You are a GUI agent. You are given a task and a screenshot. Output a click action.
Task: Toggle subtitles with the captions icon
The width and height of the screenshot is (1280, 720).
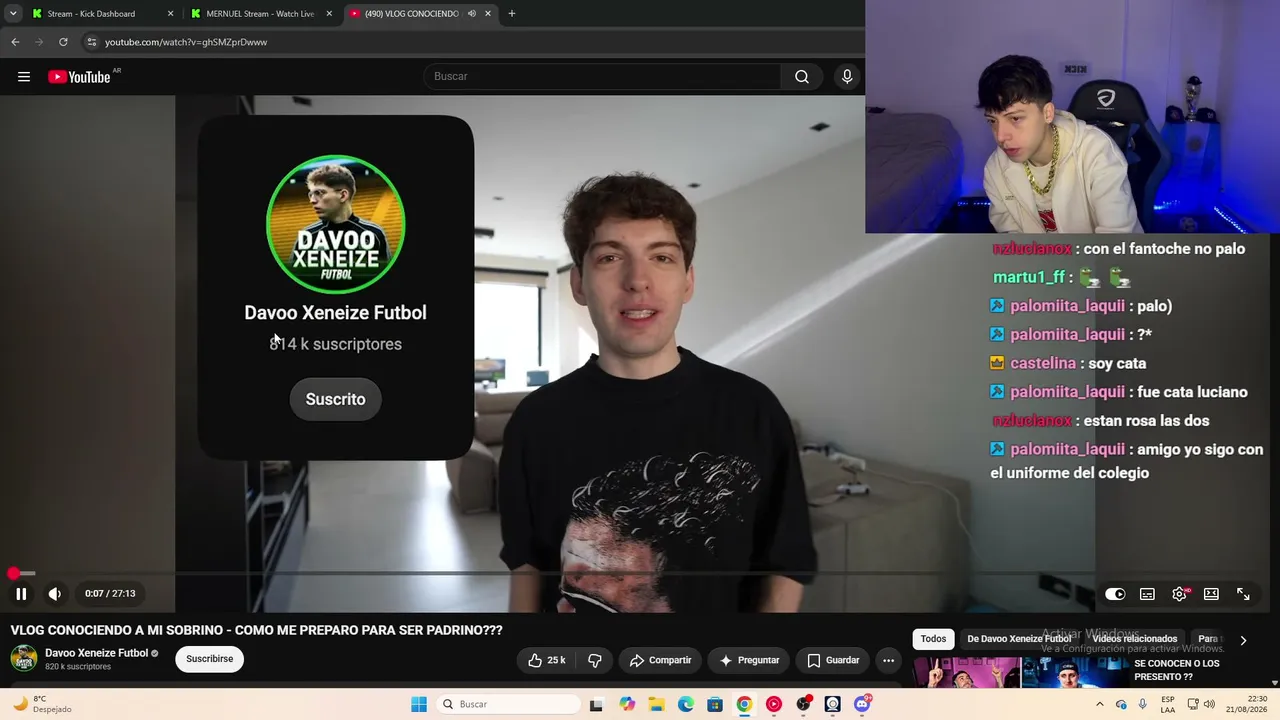(1147, 594)
